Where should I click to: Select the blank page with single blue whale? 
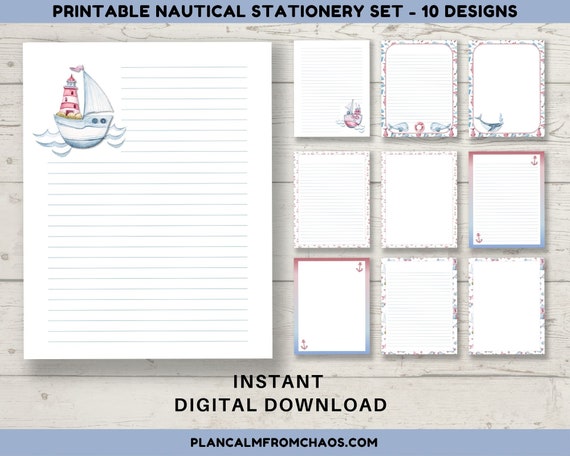(506, 88)
